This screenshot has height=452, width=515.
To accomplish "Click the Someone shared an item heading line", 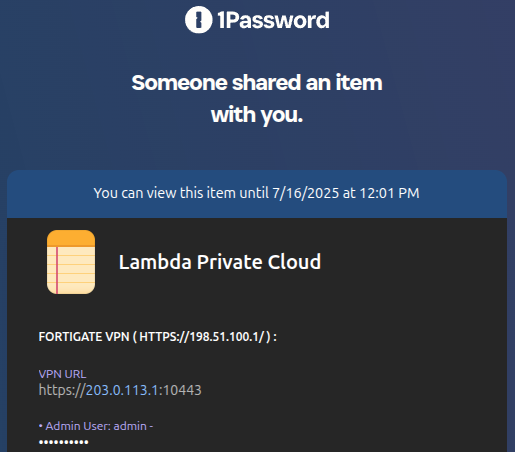I will (x=257, y=82).
